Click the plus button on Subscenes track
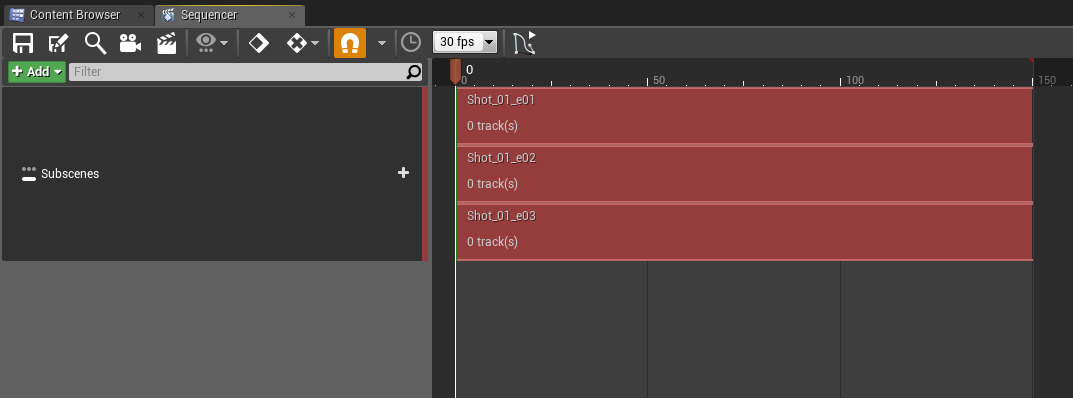 (404, 173)
